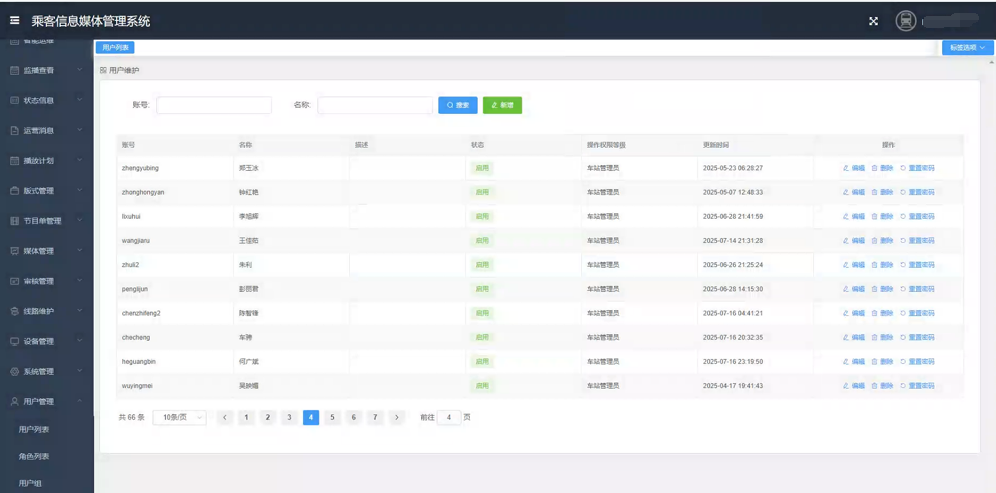Collapse the 用户管理 sidebar menu
The height and width of the screenshot is (493, 996).
coord(45,402)
